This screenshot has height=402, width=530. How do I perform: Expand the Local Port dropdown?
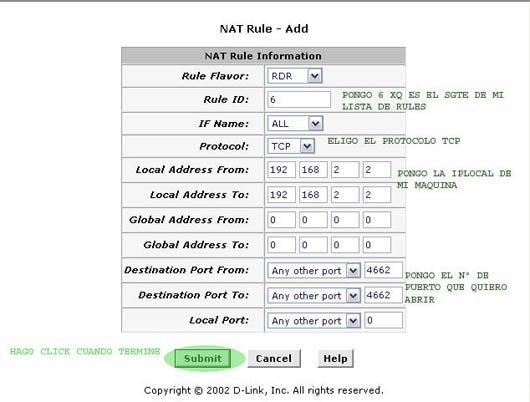pyautogui.click(x=314, y=321)
